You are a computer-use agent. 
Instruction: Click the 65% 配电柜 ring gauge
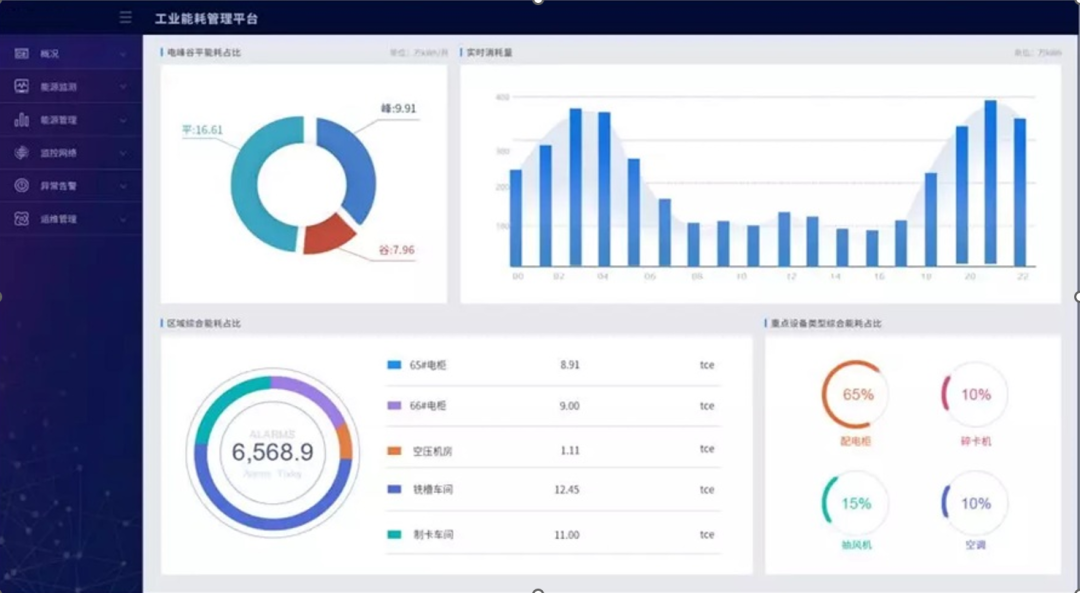coord(856,394)
